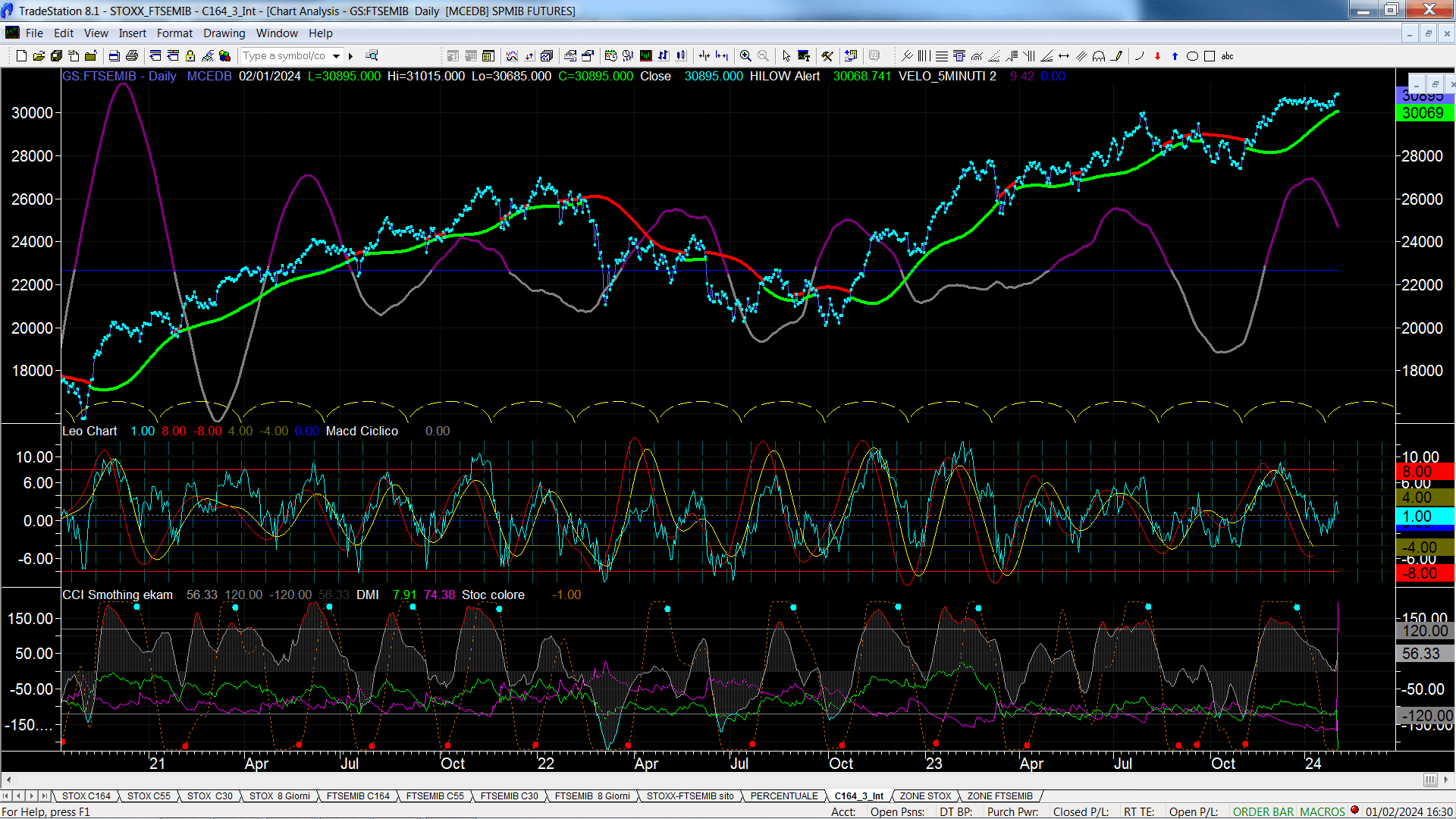Open the Window menu

(x=277, y=33)
